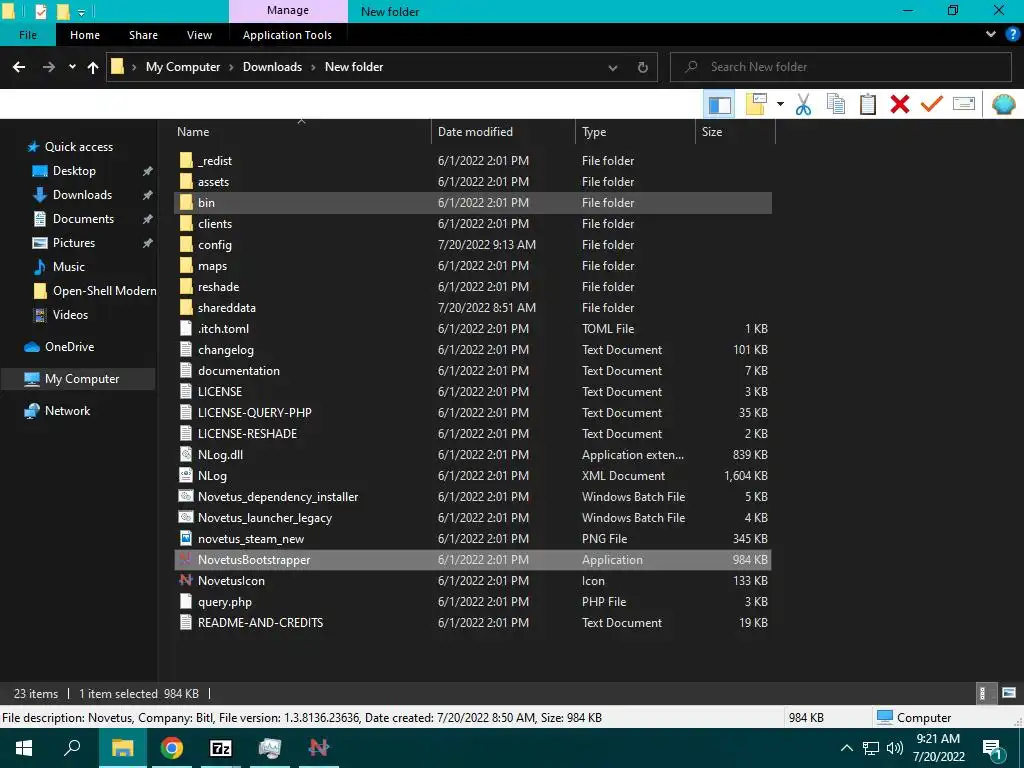Expand the chevron after Downloads breadcrumb
This screenshot has height=768, width=1024.
(x=313, y=67)
